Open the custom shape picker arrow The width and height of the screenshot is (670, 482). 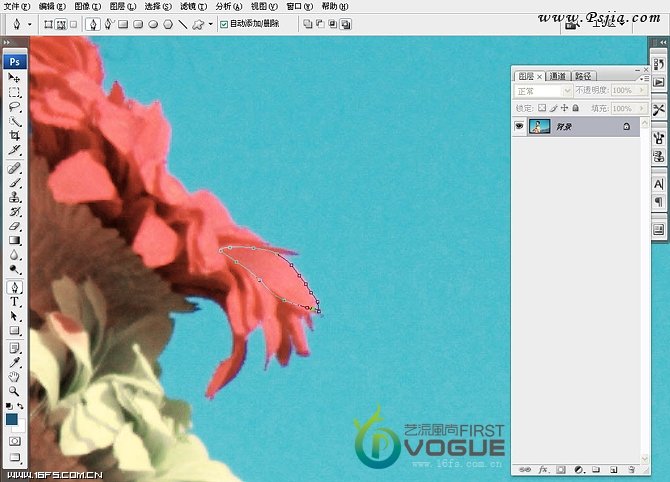click(x=212, y=23)
